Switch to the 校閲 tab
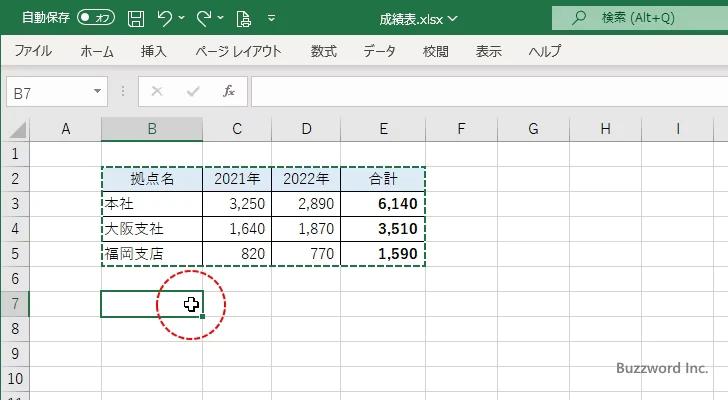 point(436,51)
